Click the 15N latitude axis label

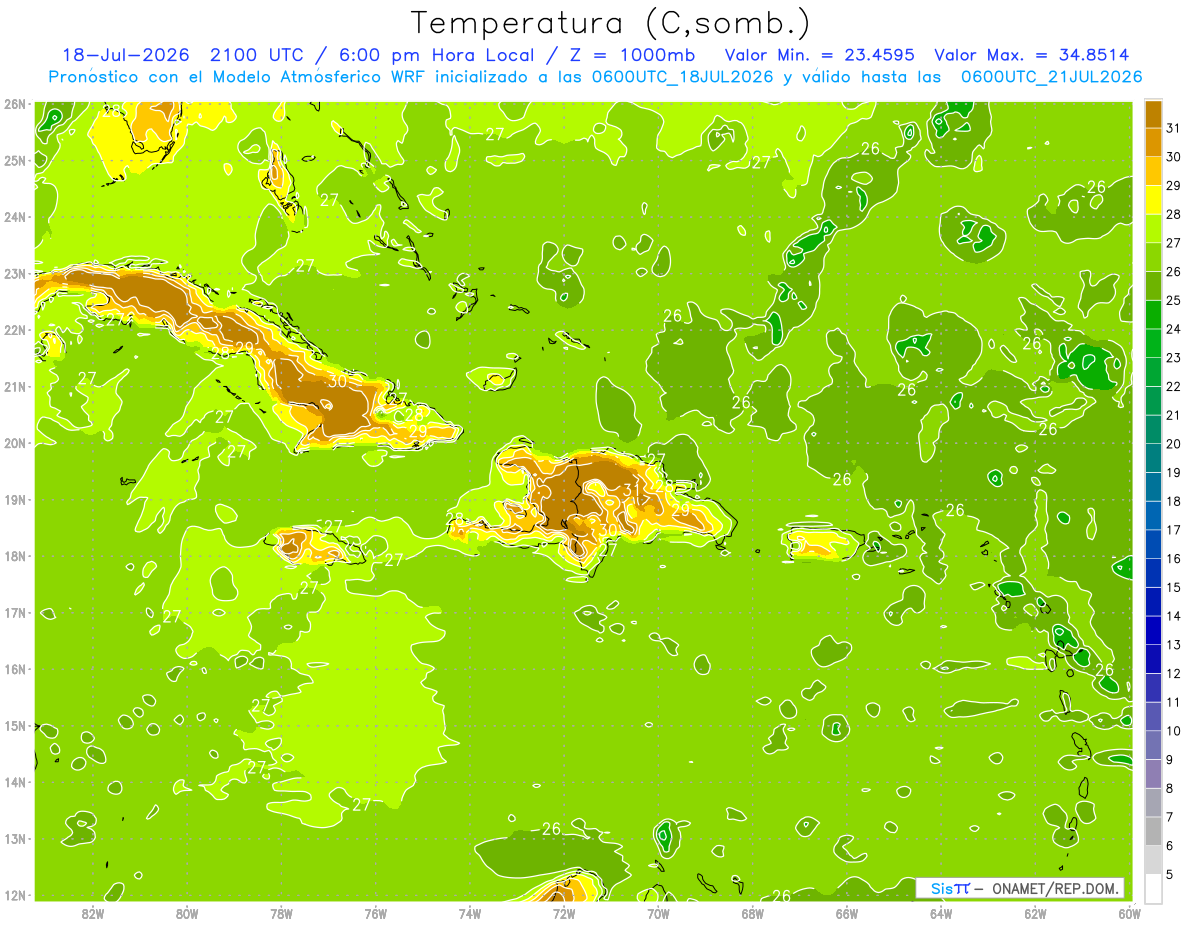pos(14,726)
